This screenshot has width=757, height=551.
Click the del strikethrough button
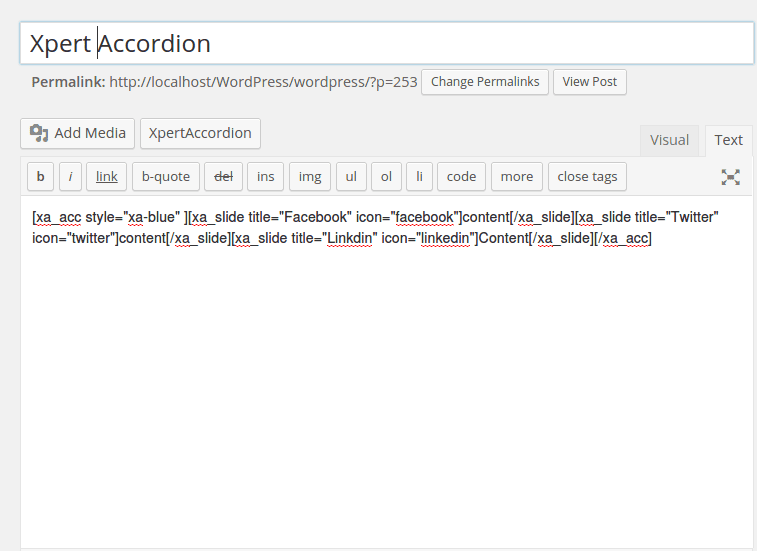coord(224,177)
